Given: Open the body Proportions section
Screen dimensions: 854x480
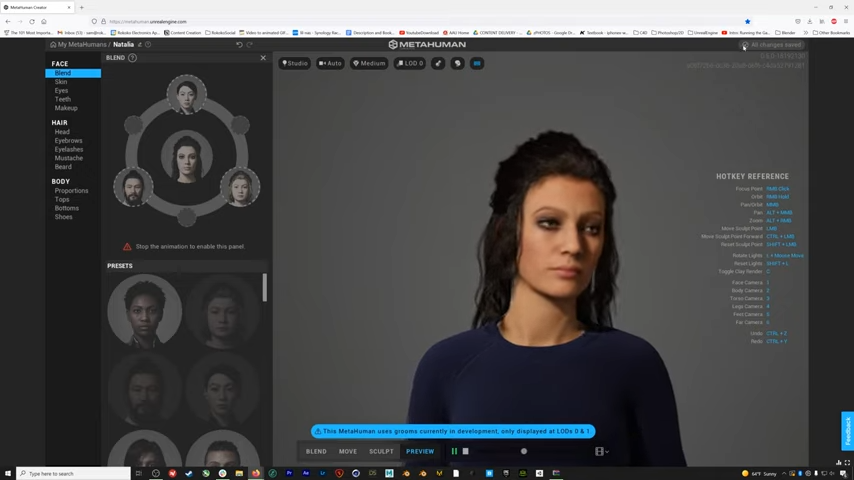Looking at the screenshot, I should (71, 191).
